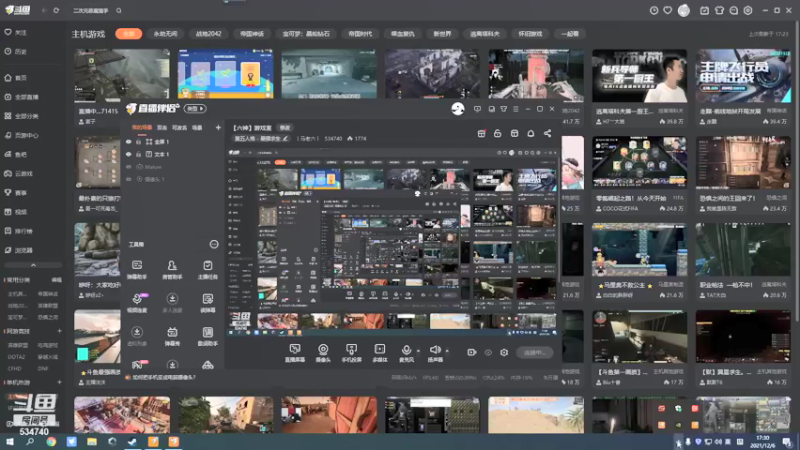Open the 马里奥不救公主 stream thumbnail
The height and width of the screenshot is (450, 800).
(x=639, y=250)
